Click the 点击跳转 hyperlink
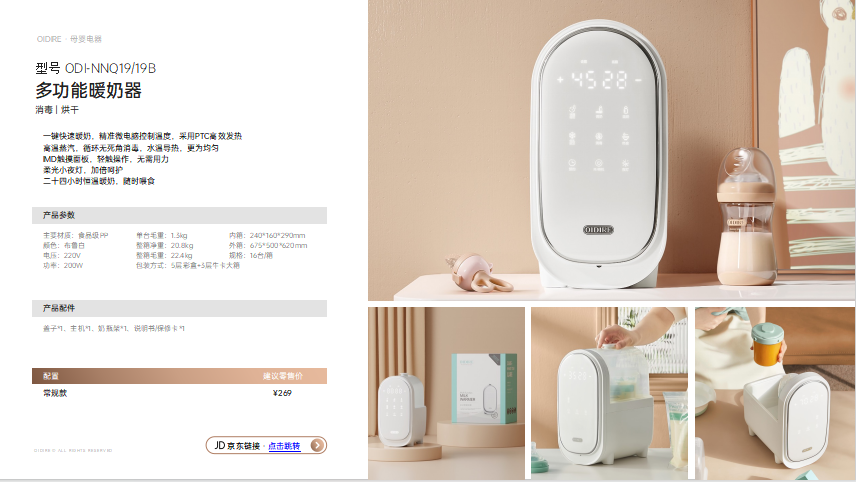 tap(284, 446)
